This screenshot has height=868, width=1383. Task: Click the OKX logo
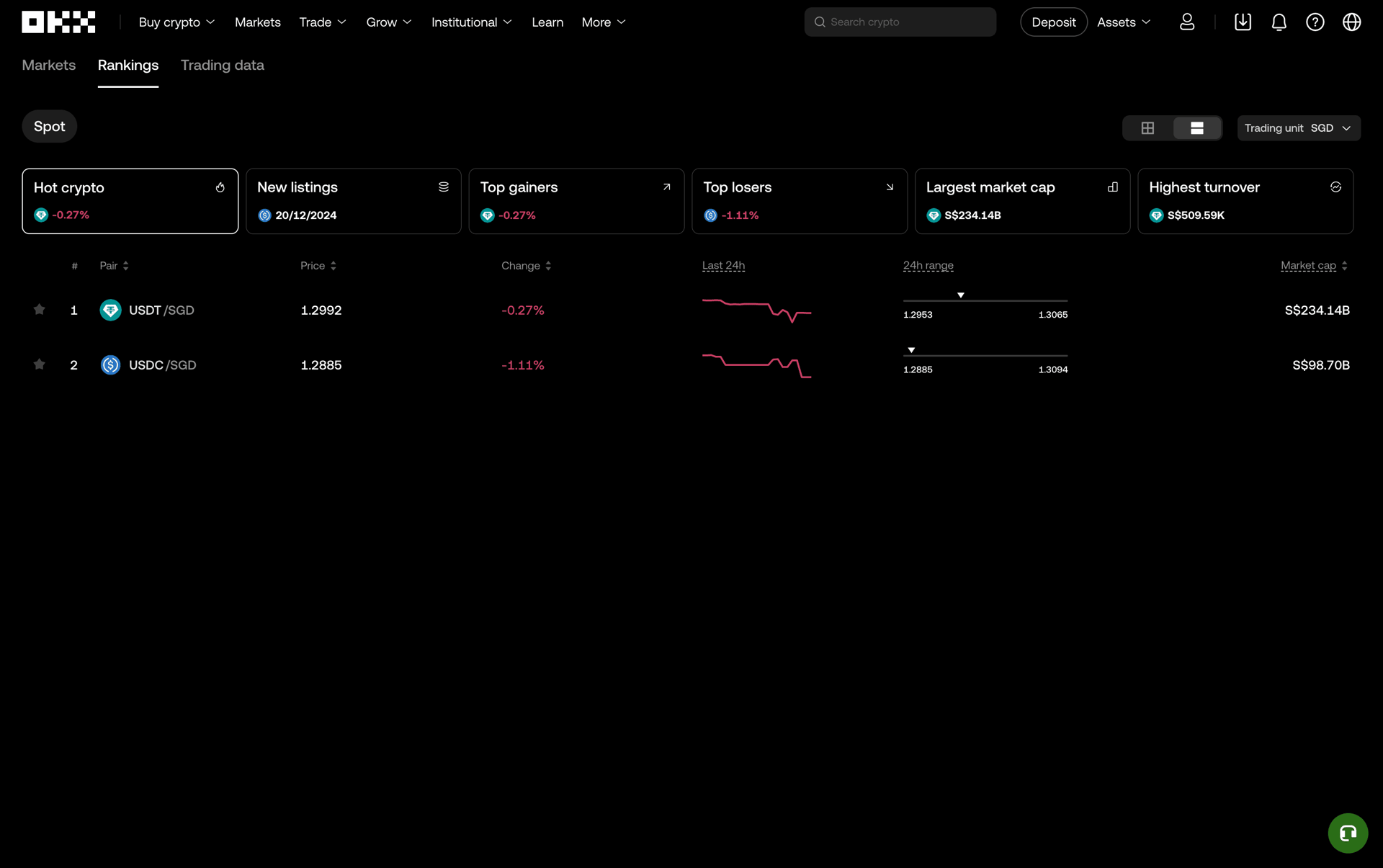(58, 22)
